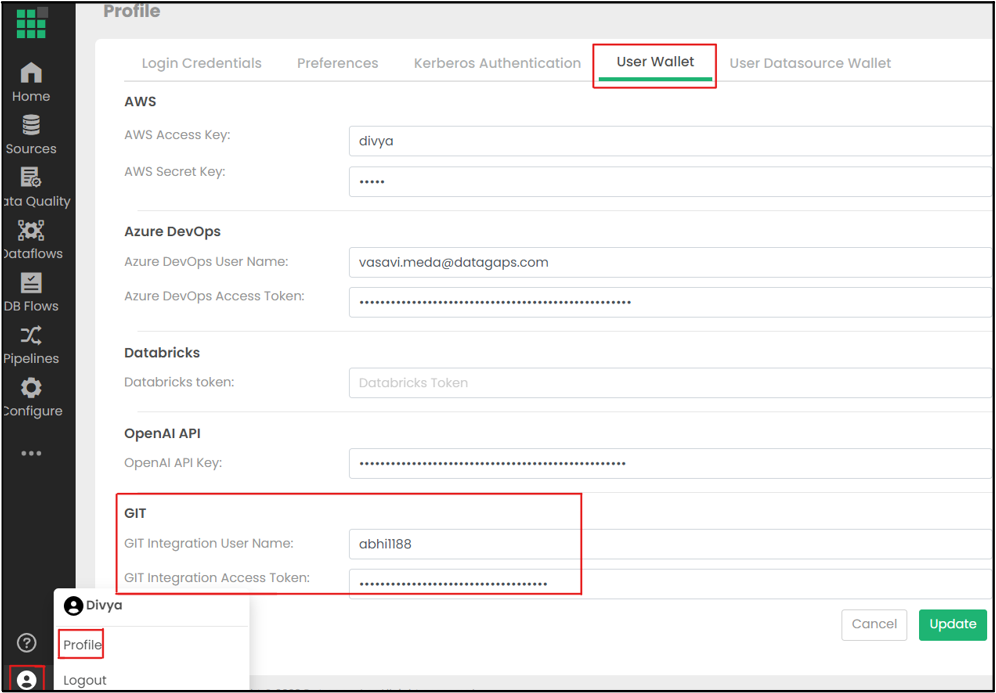This screenshot has width=996, height=693.
Task: Click the green grid app logo
Action: click(x=31, y=22)
